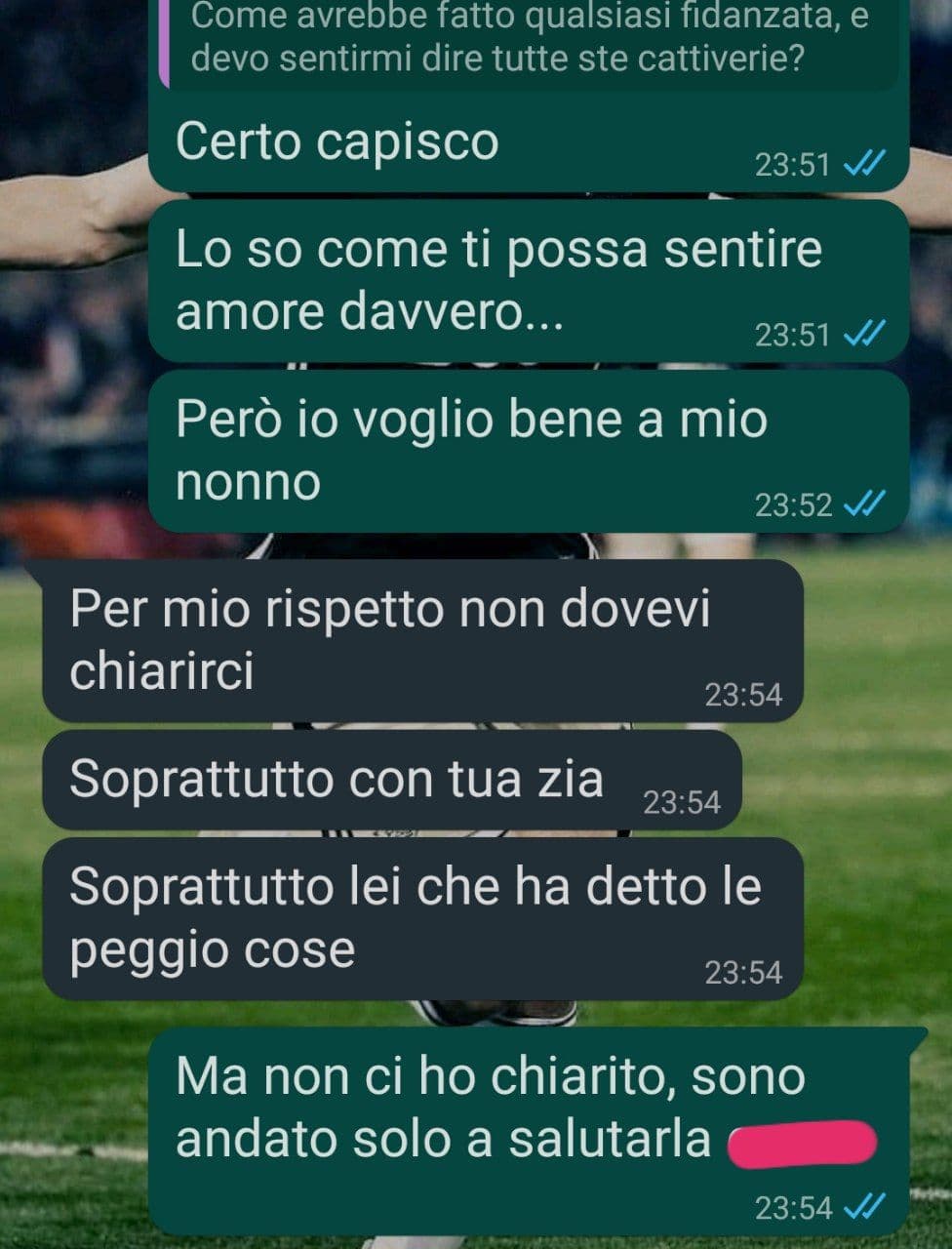This screenshot has width=952, height=1249.
Task: Select 'Lo so come ti possa sentire' message
Action: 528,281
